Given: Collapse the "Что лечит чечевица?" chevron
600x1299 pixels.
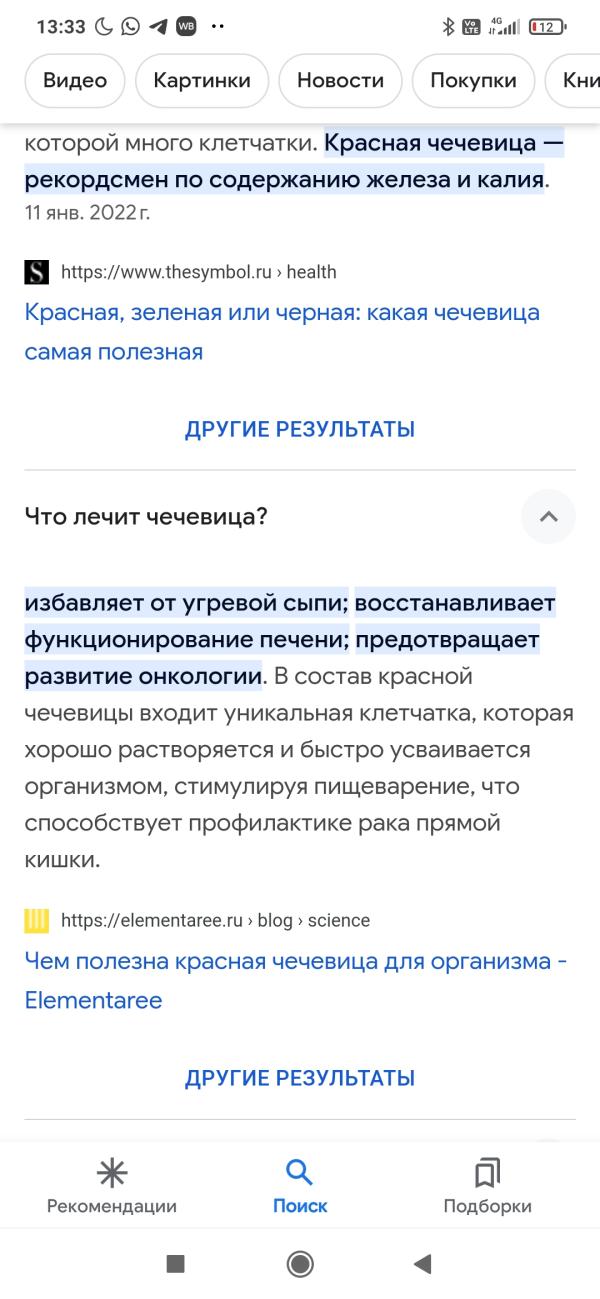Looking at the screenshot, I should pos(548,517).
